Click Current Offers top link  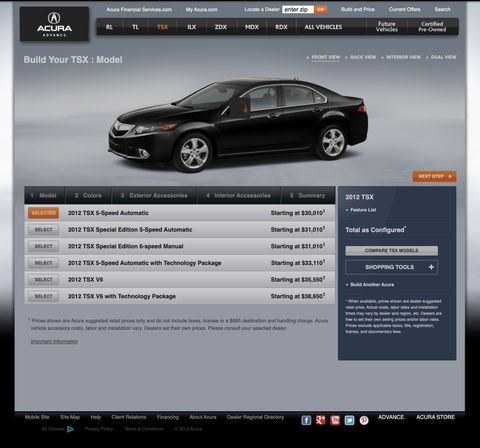click(404, 9)
